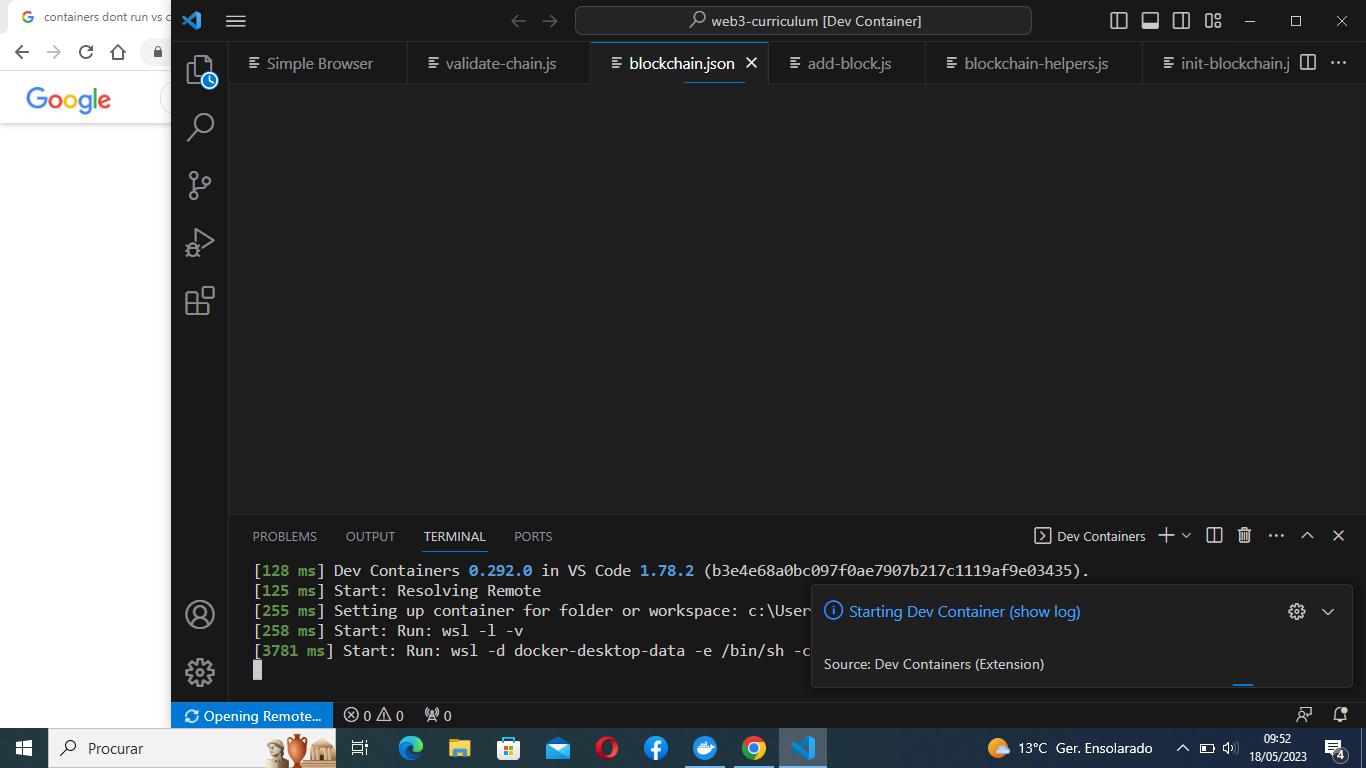Open the Search view in the activity bar
The image size is (1366, 768).
(x=199, y=127)
